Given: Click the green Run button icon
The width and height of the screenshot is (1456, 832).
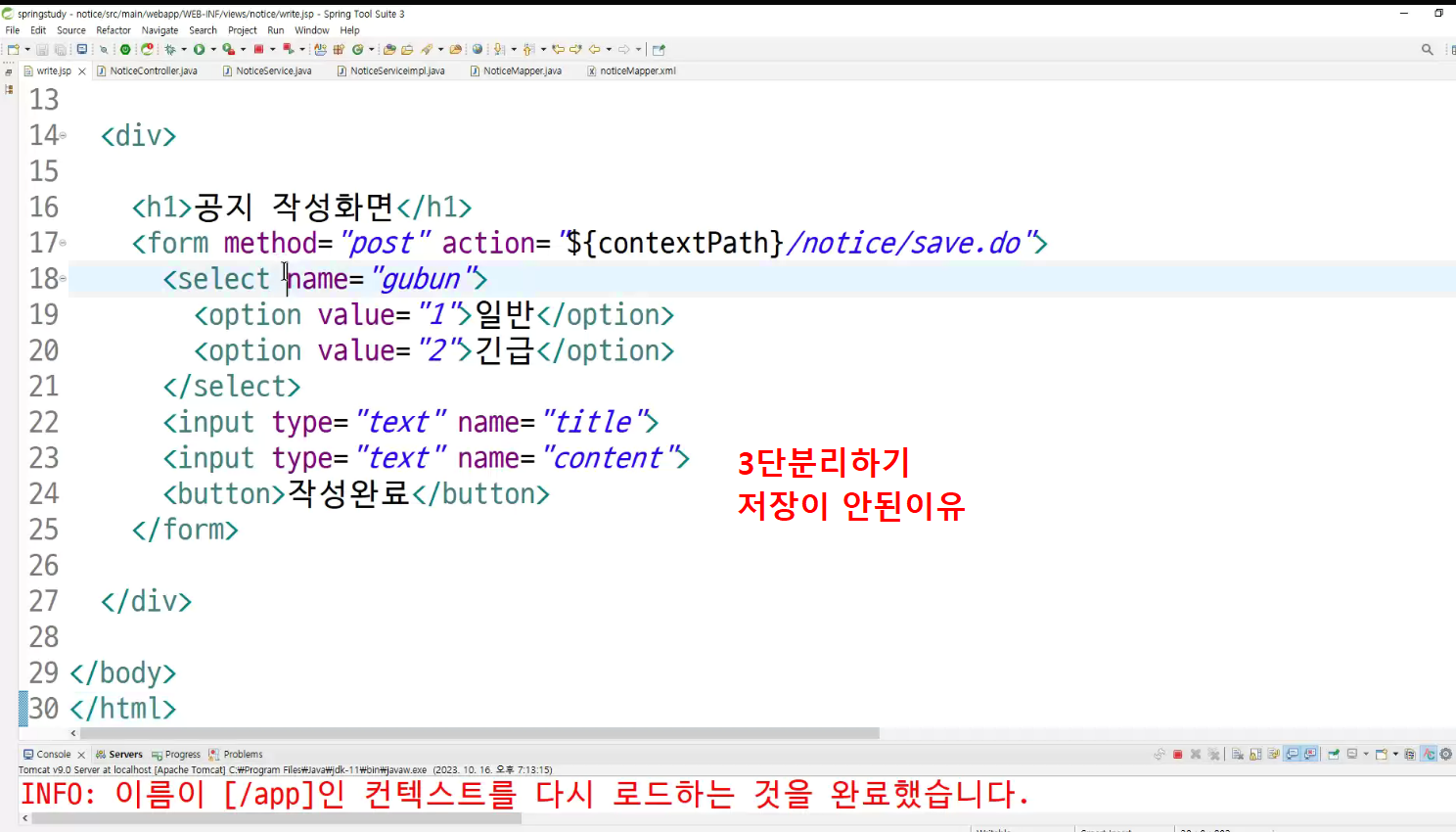Looking at the screenshot, I should (199, 49).
